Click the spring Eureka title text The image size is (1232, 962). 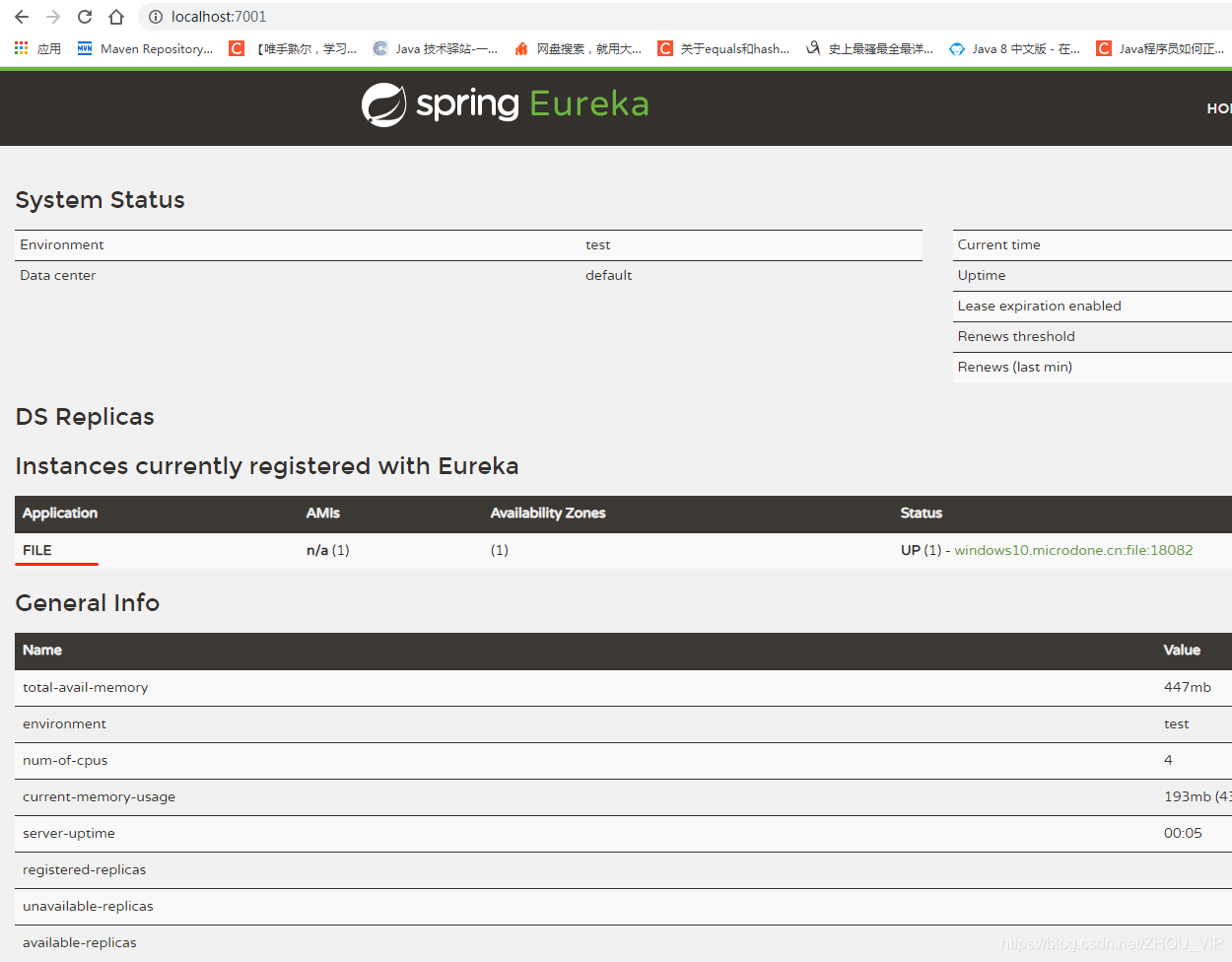coord(532,104)
